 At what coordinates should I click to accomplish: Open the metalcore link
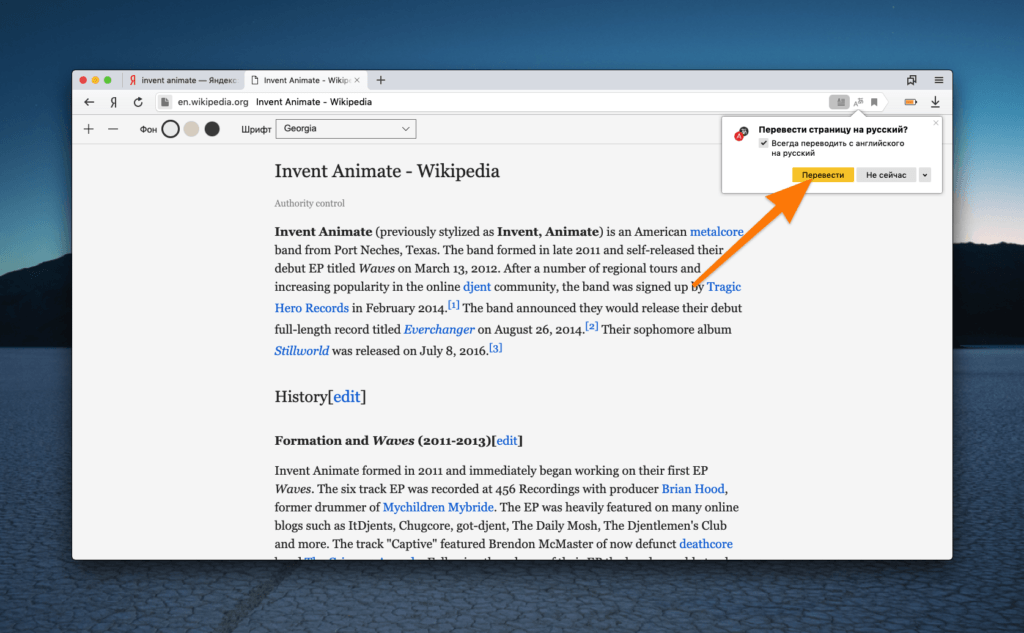tap(716, 232)
